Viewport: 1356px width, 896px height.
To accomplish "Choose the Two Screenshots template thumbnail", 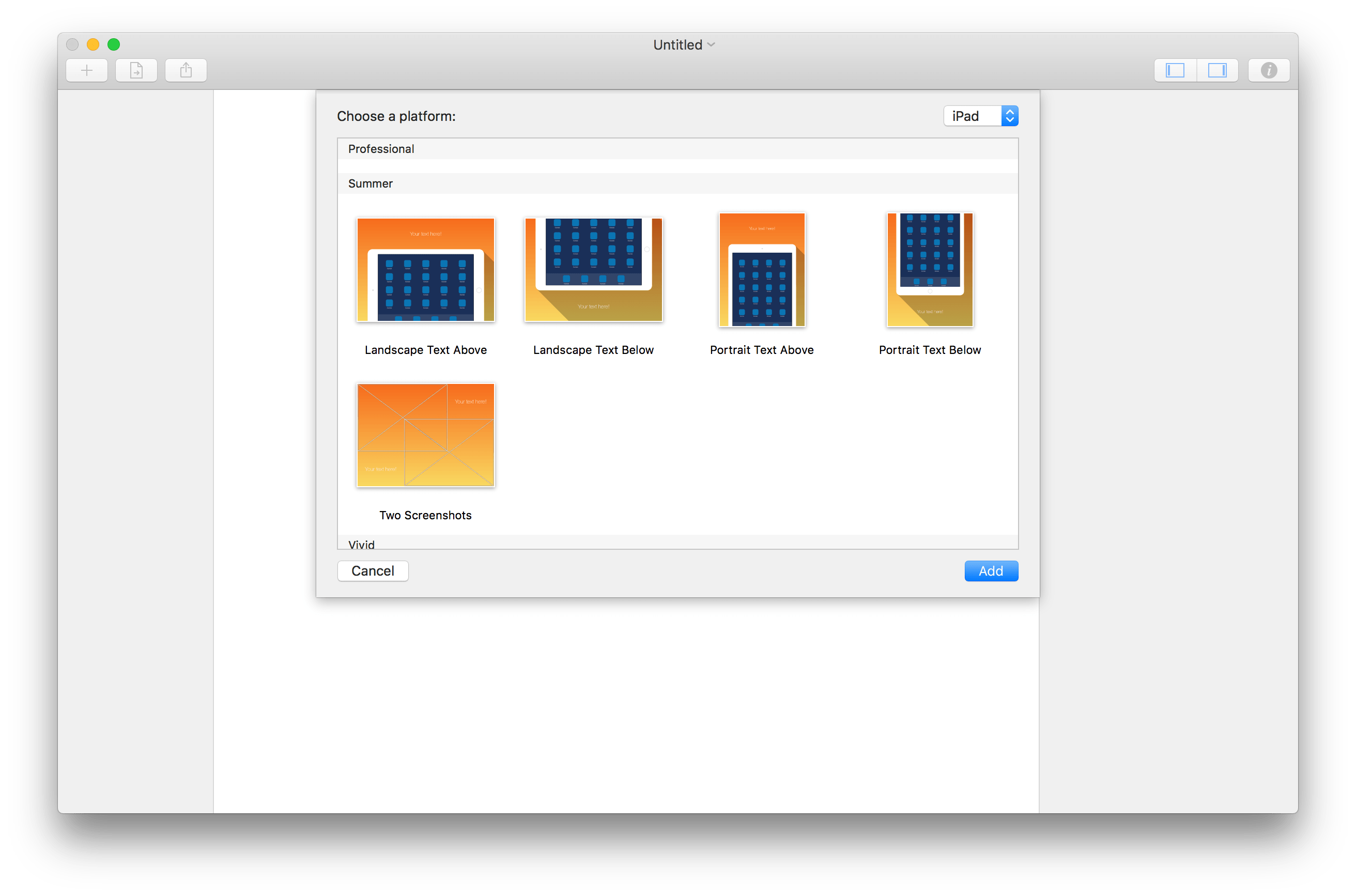I will click(426, 435).
